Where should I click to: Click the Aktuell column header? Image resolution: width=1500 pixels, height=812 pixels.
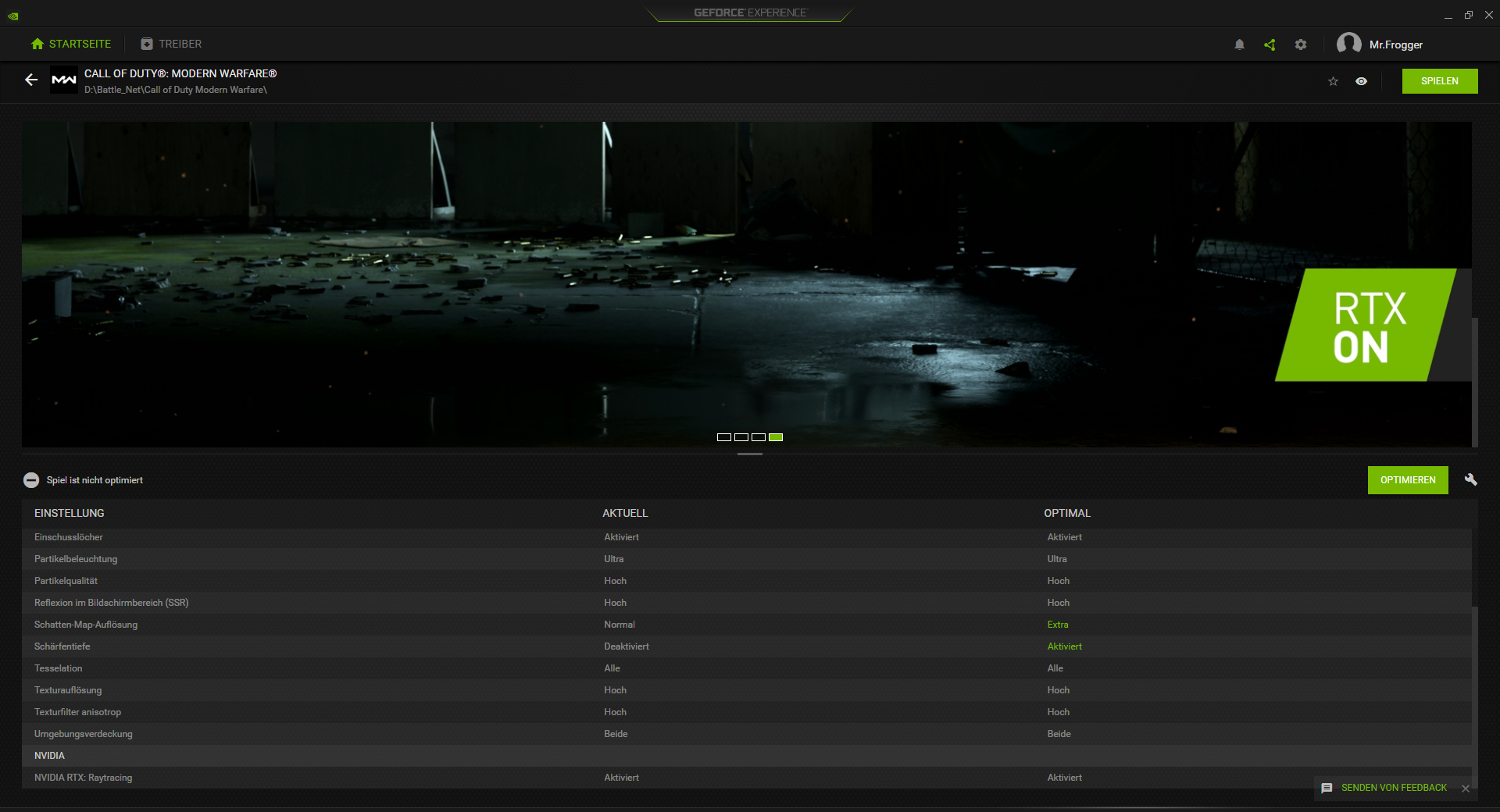tap(625, 513)
